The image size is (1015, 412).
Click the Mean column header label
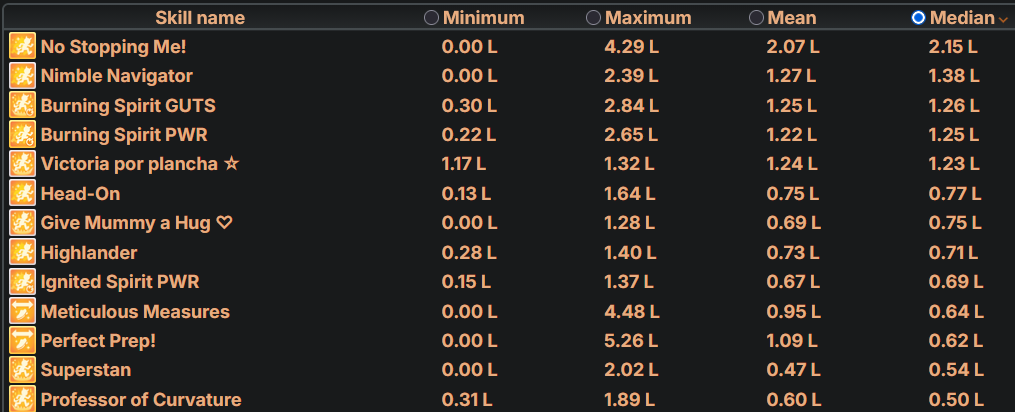click(792, 18)
